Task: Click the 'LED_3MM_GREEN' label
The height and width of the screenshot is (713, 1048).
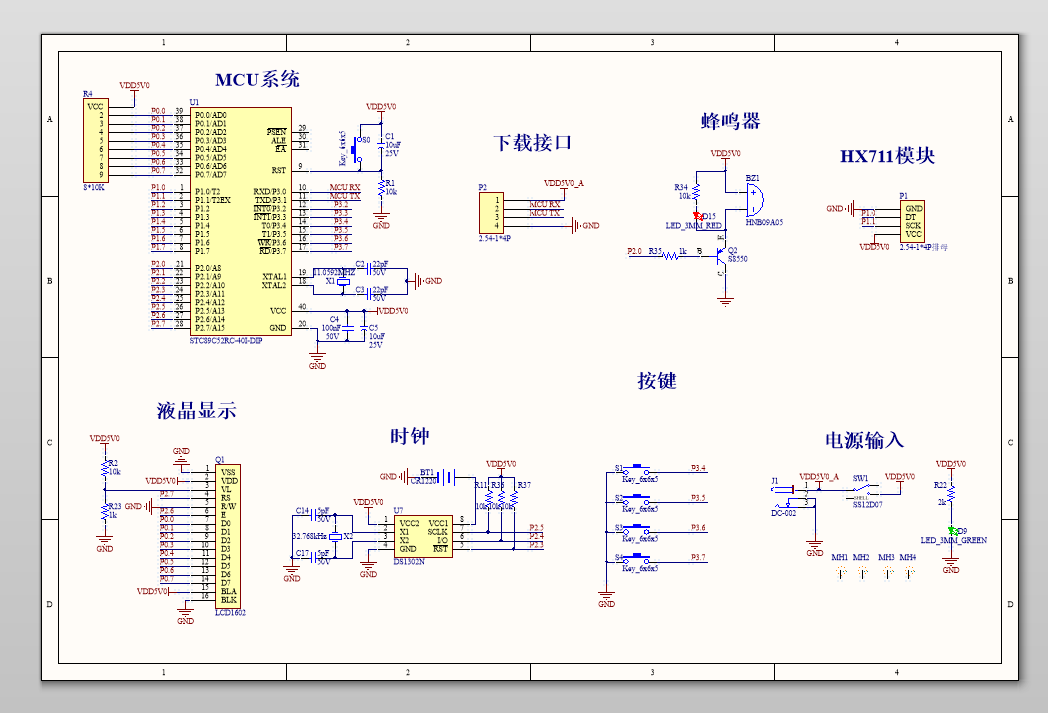Action: [x=953, y=541]
